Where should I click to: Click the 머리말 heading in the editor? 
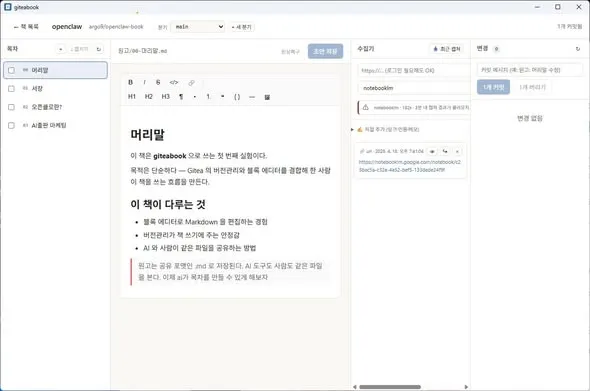click(148, 135)
